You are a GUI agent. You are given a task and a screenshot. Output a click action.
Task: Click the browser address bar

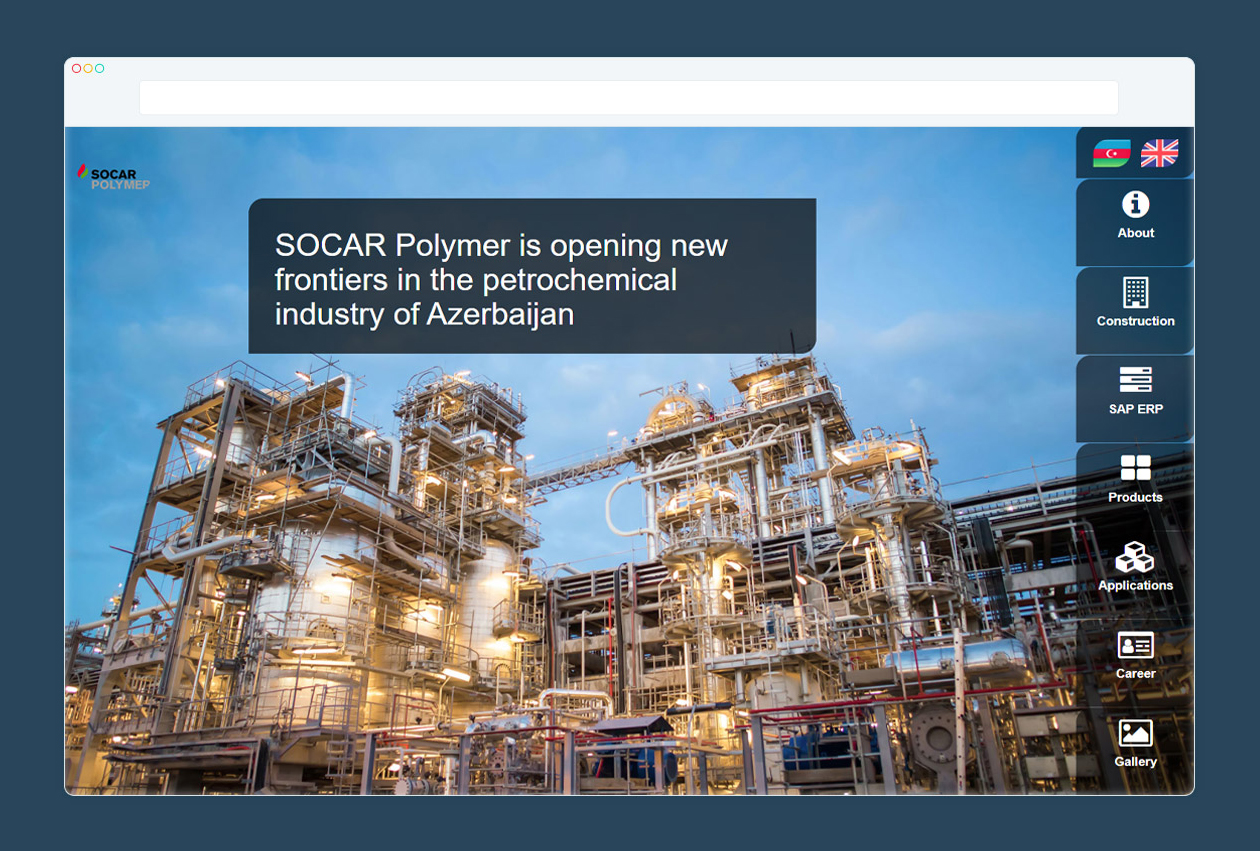[628, 98]
